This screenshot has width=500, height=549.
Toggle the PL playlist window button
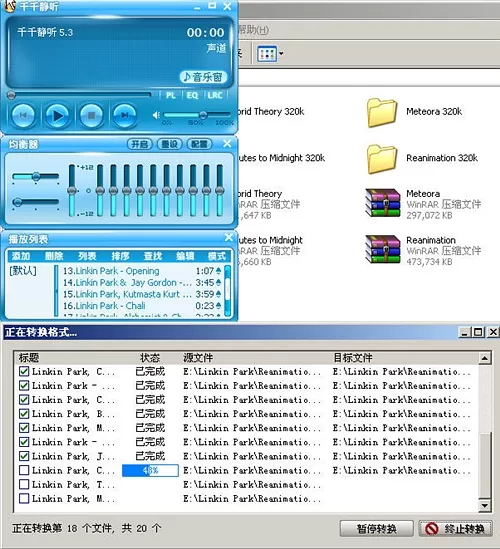[x=171, y=95]
